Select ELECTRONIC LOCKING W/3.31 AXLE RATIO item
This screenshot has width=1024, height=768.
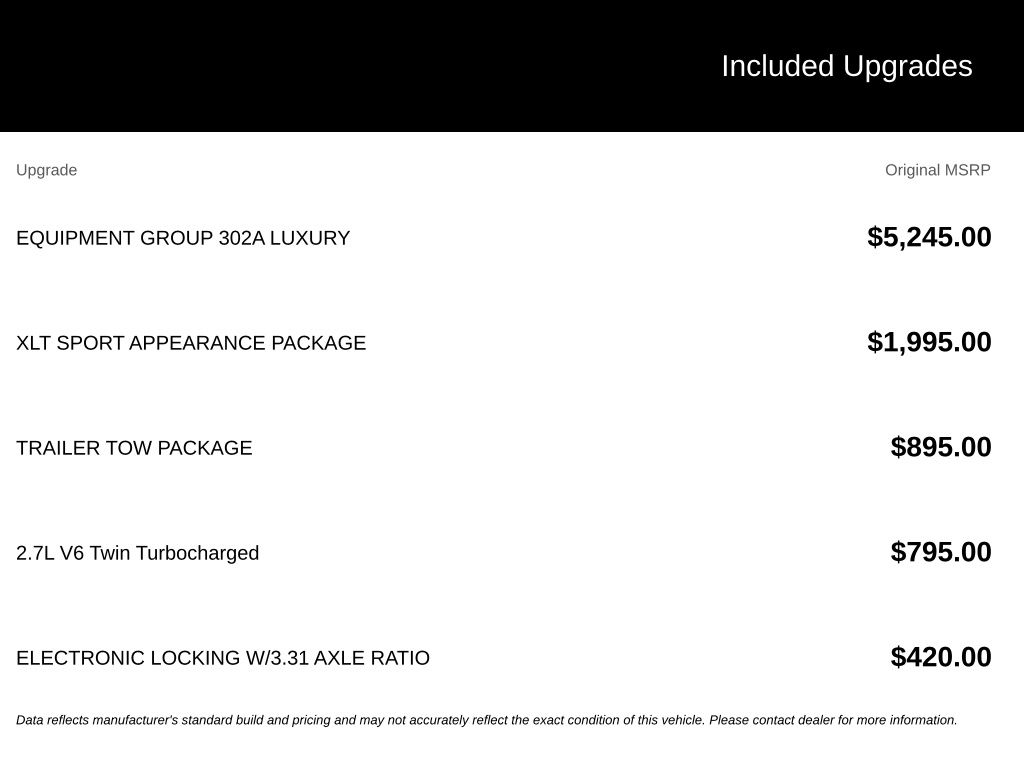coord(223,658)
